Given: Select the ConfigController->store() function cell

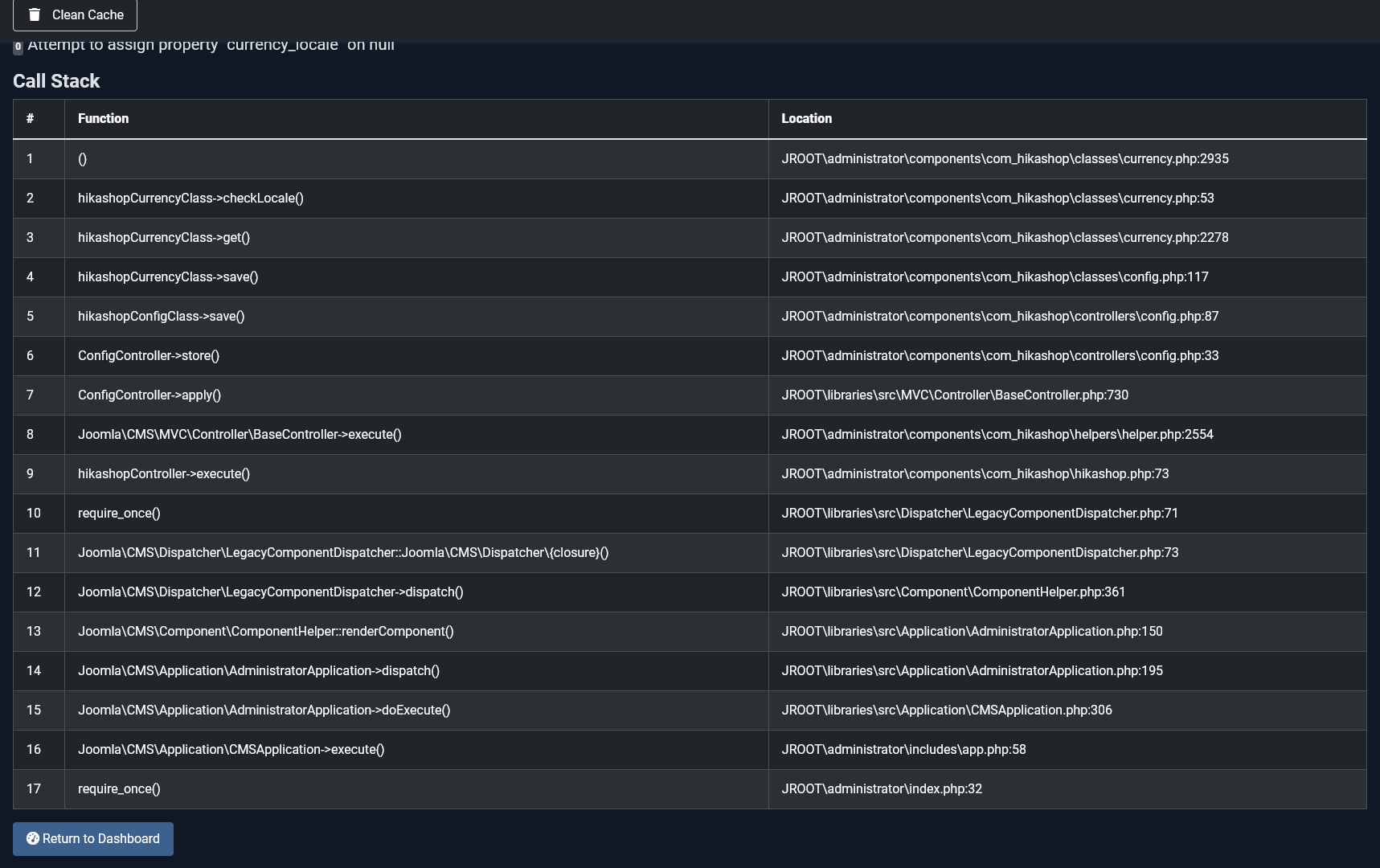Looking at the screenshot, I should pyautogui.click(x=149, y=355).
